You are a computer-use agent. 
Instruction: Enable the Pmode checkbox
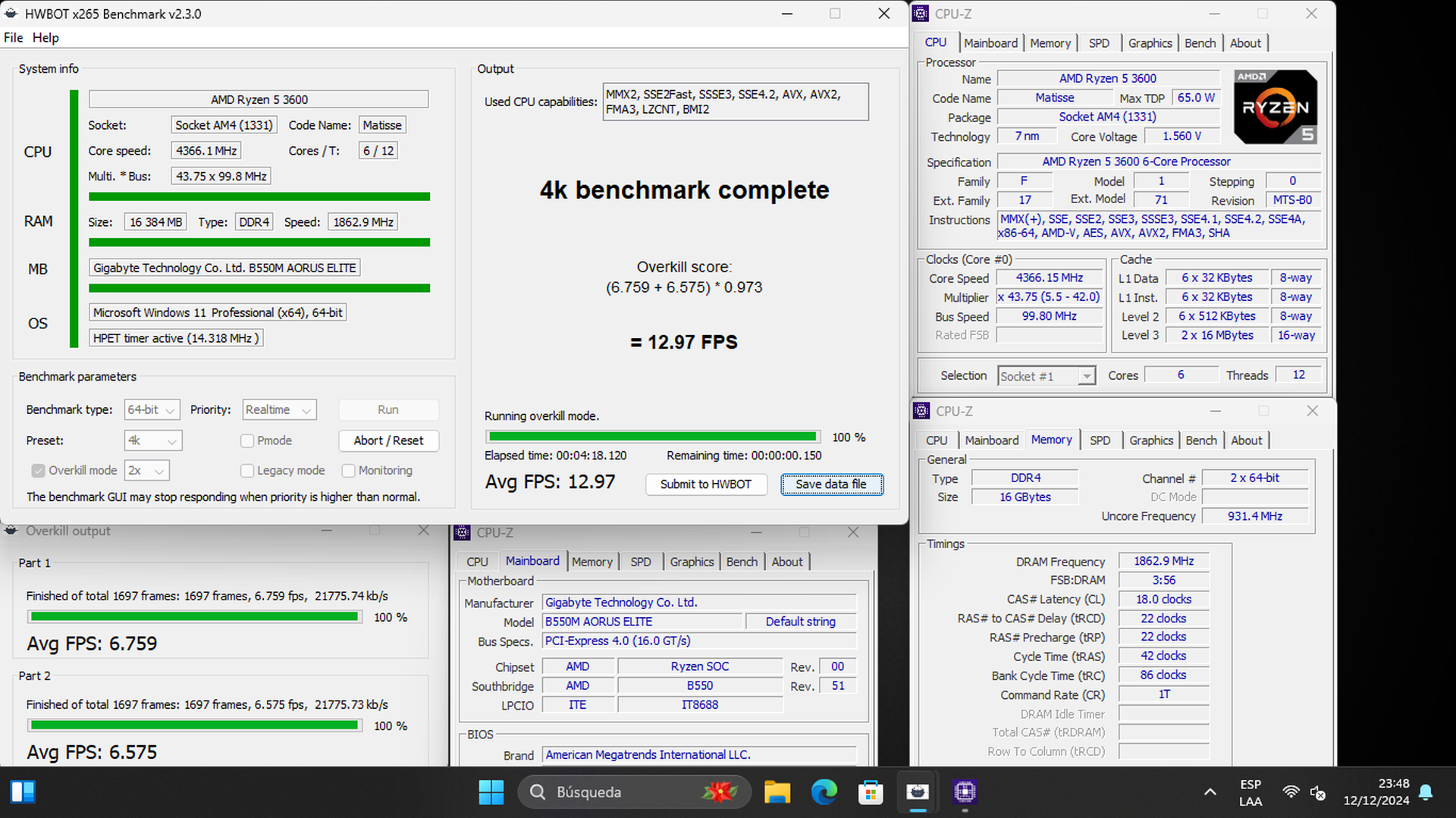[247, 440]
